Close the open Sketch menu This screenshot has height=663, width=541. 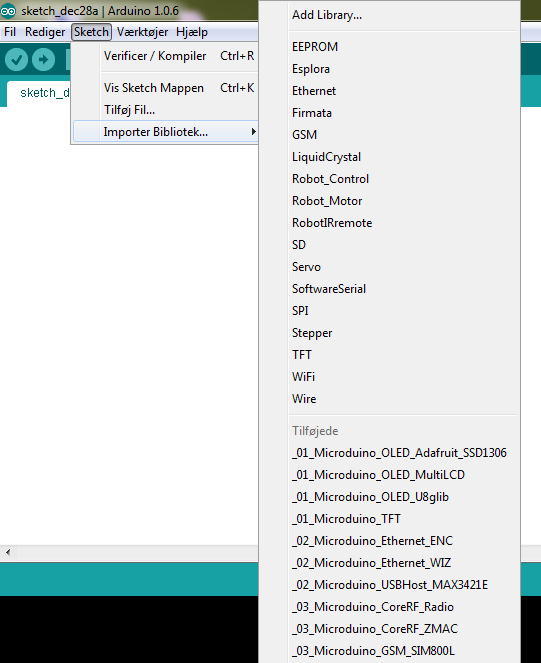(x=91, y=32)
